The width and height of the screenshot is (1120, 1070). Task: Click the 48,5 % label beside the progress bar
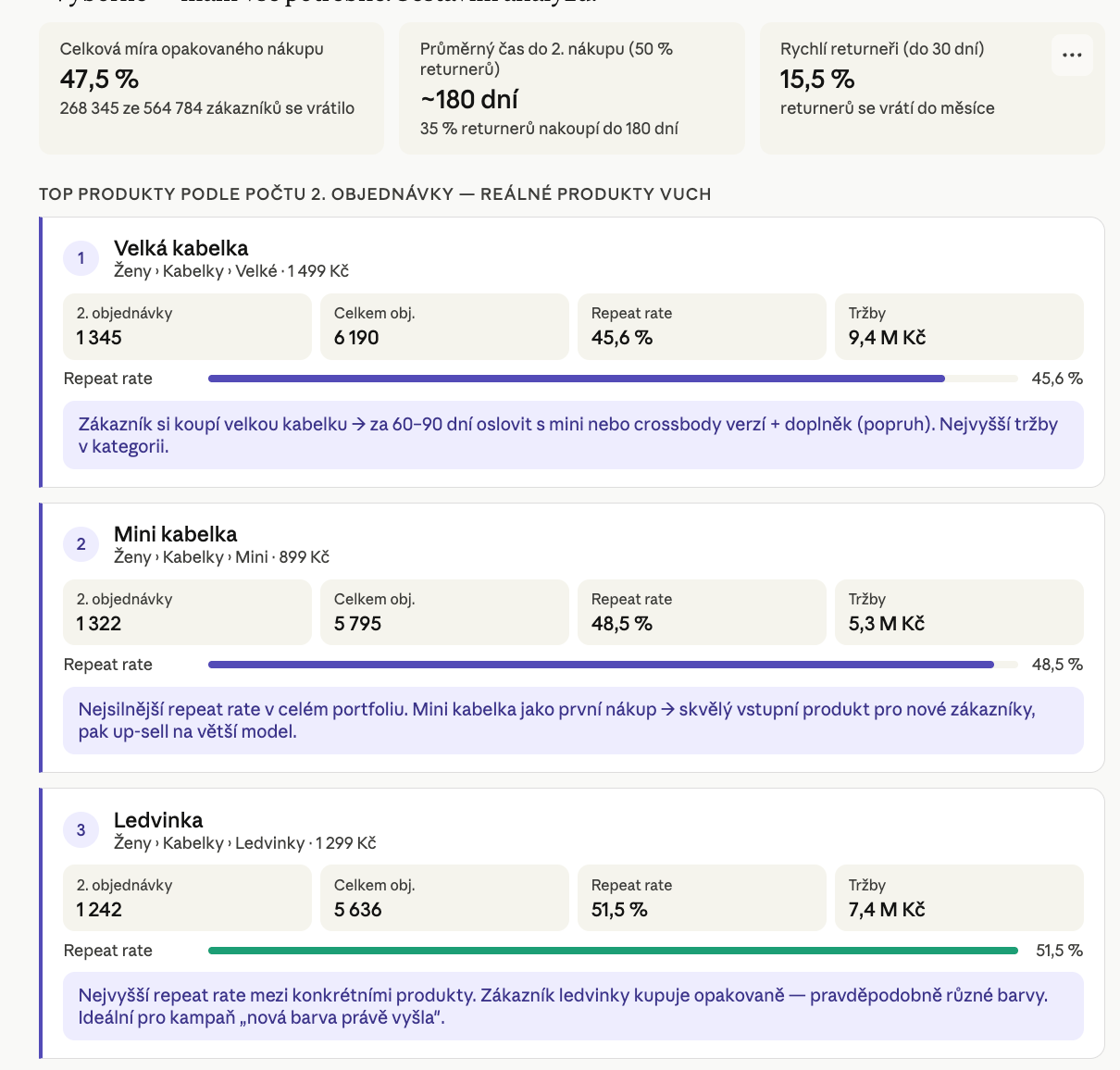point(1057,665)
